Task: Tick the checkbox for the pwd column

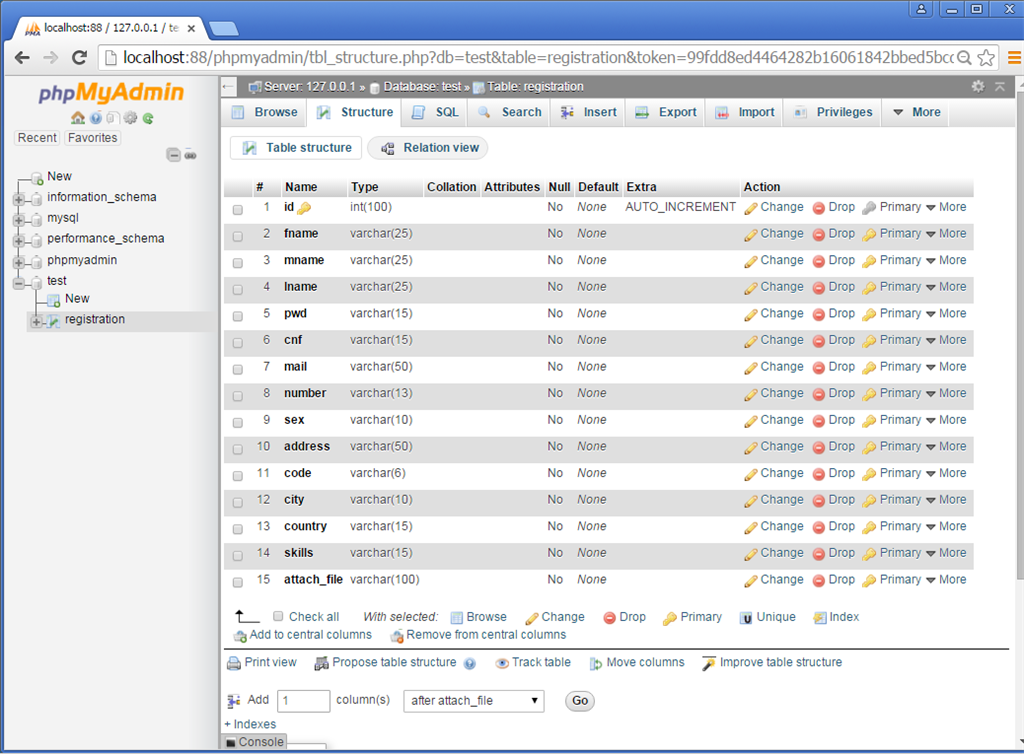Action: tap(238, 316)
